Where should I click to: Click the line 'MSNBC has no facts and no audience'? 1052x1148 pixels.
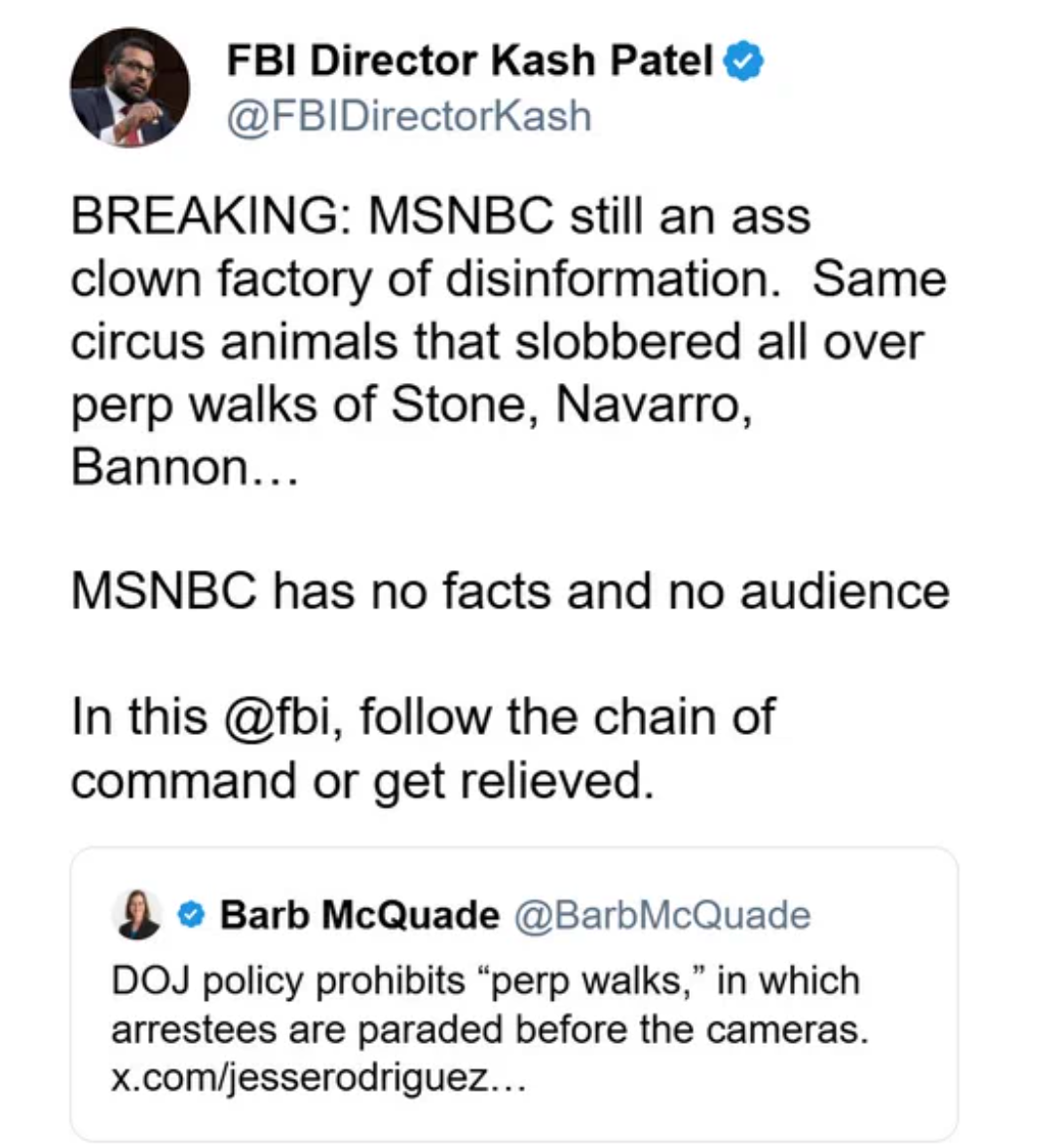509,592
